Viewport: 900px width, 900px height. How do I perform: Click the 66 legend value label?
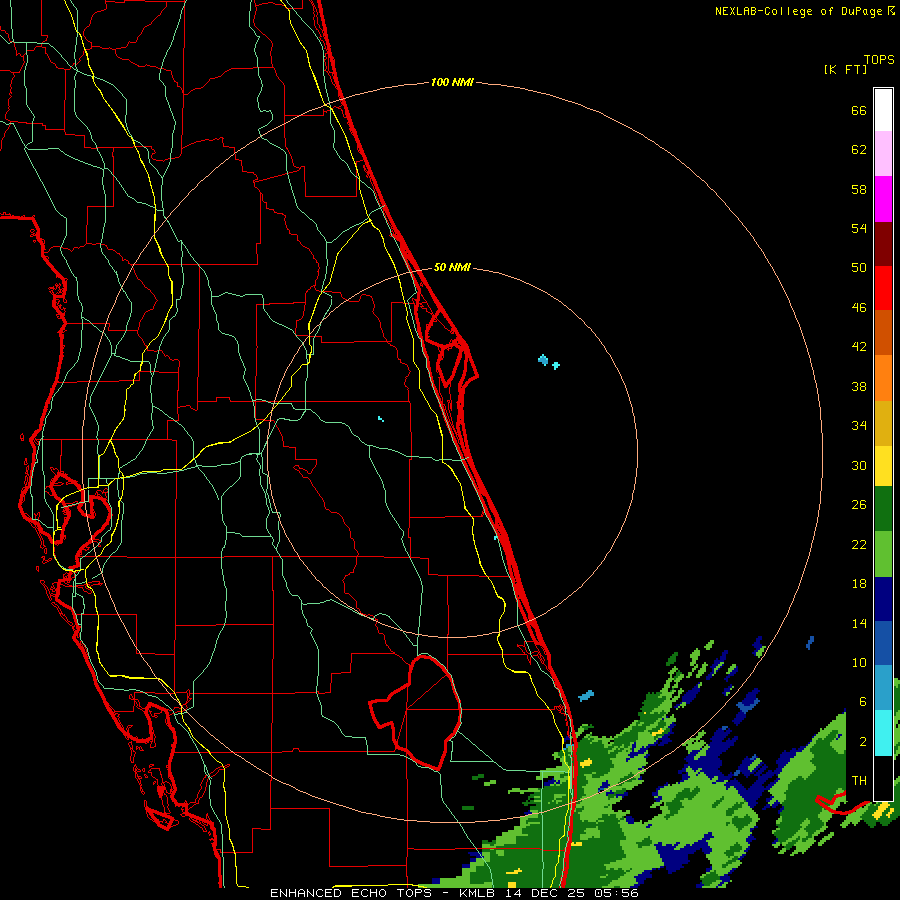coord(859,110)
